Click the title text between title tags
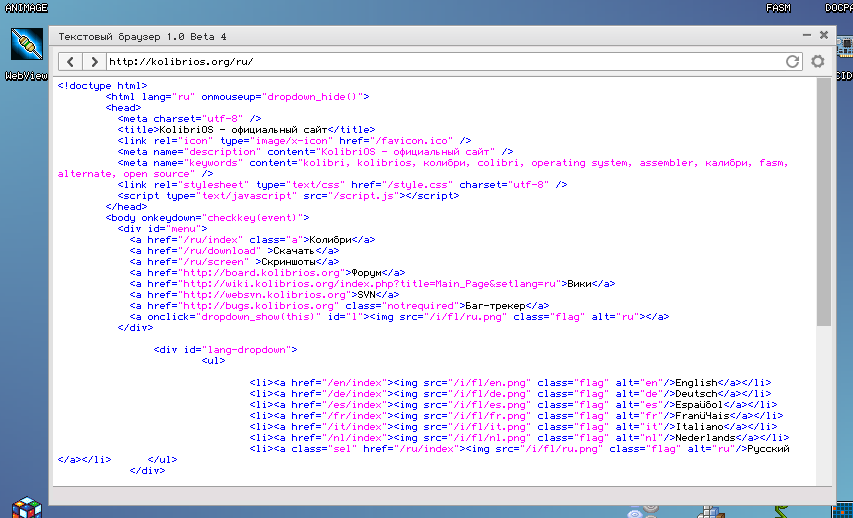The width and height of the screenshot is (853, 518). 243,130
